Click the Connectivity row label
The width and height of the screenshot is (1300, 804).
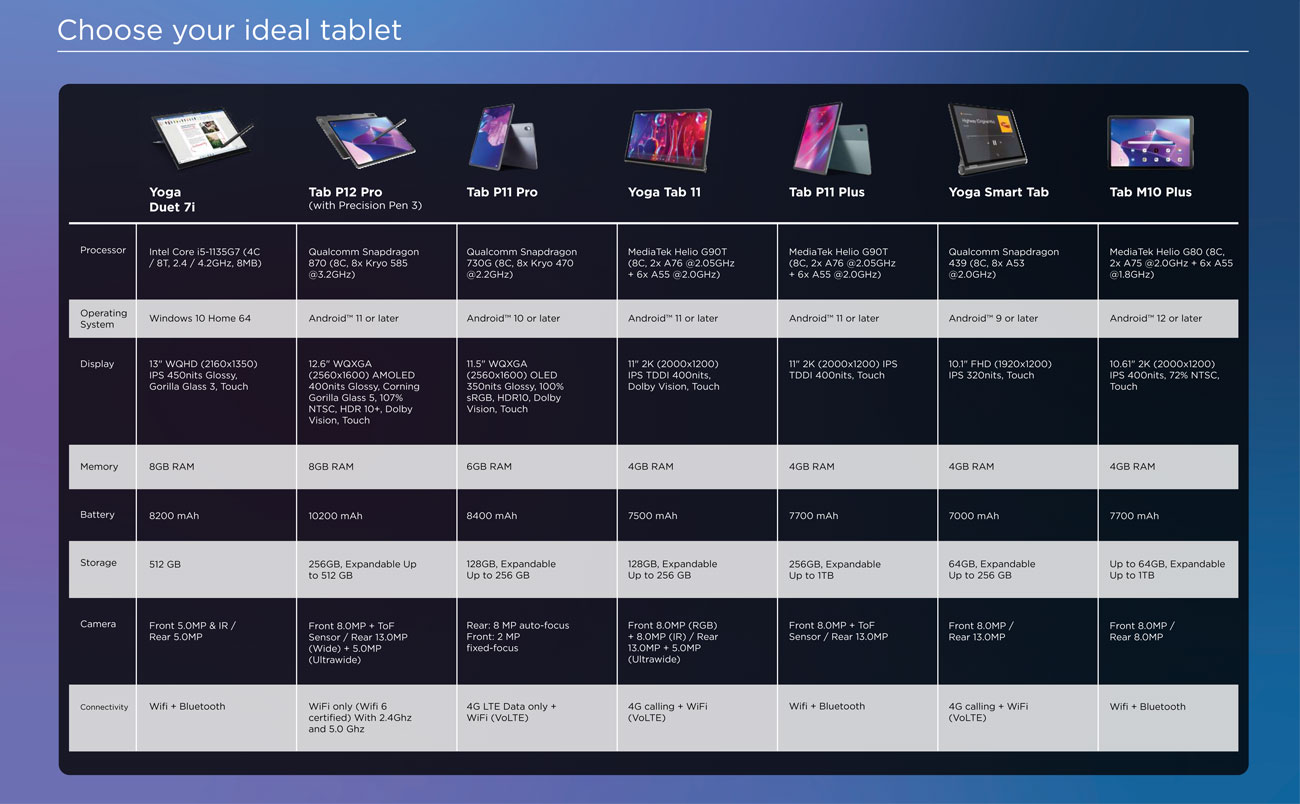104,707
